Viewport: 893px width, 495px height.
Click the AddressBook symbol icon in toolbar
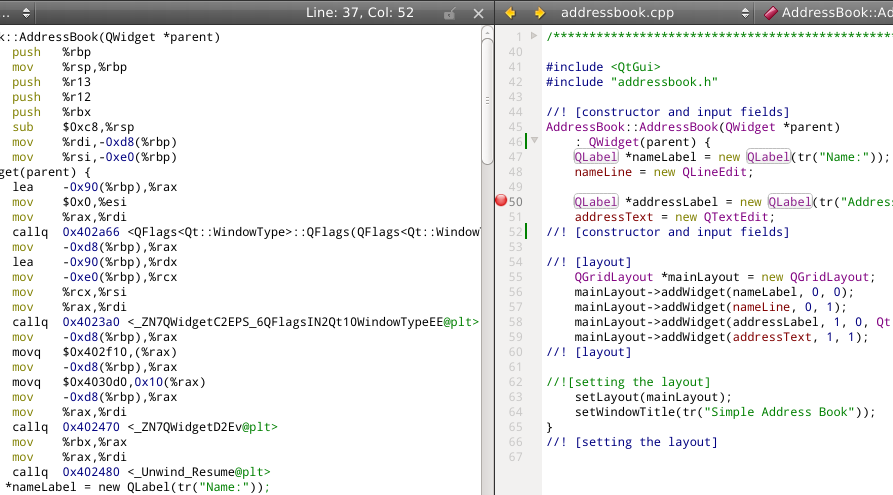pos(770,13)
